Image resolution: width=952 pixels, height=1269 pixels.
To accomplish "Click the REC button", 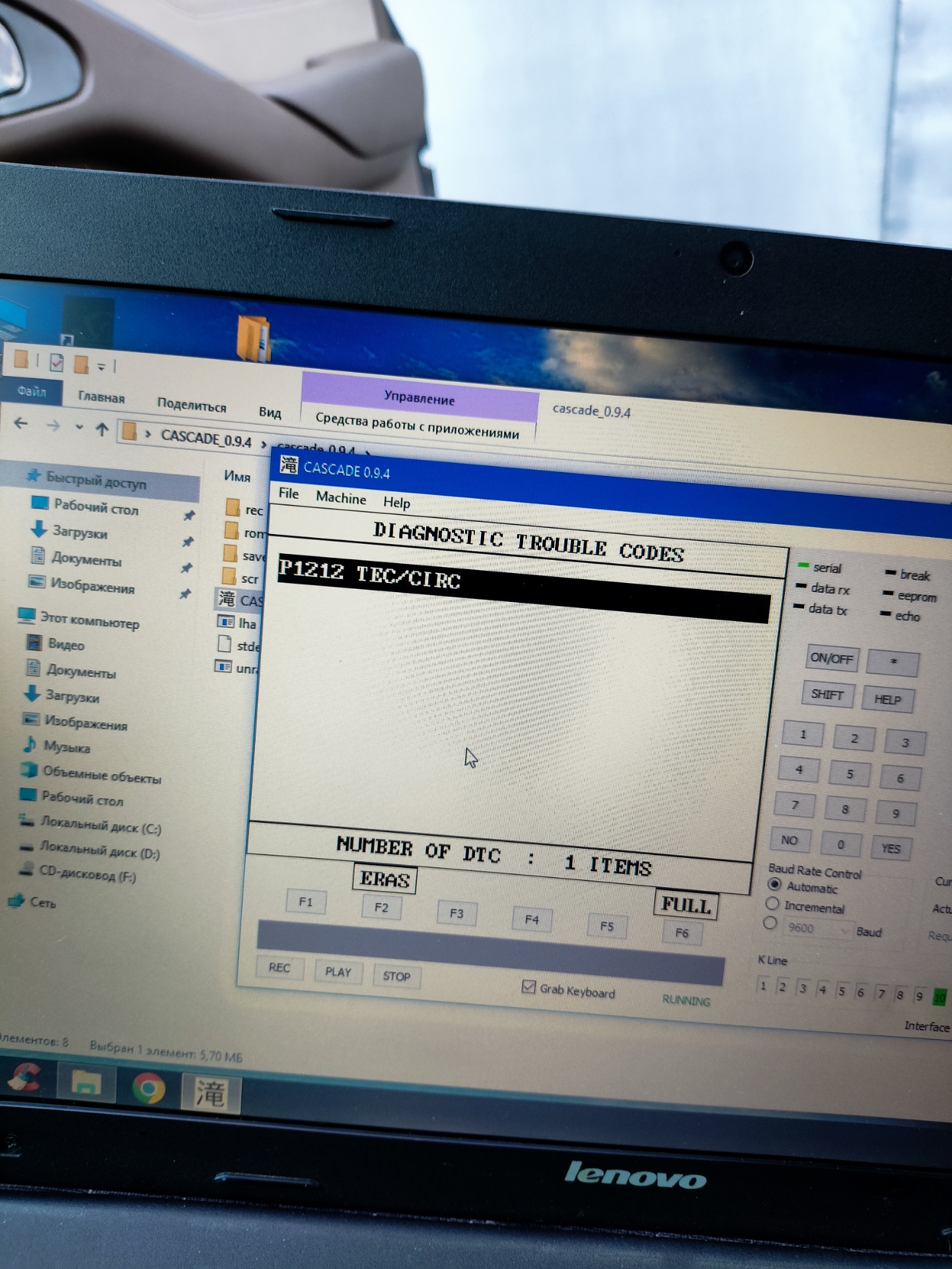I will (279, 968).
